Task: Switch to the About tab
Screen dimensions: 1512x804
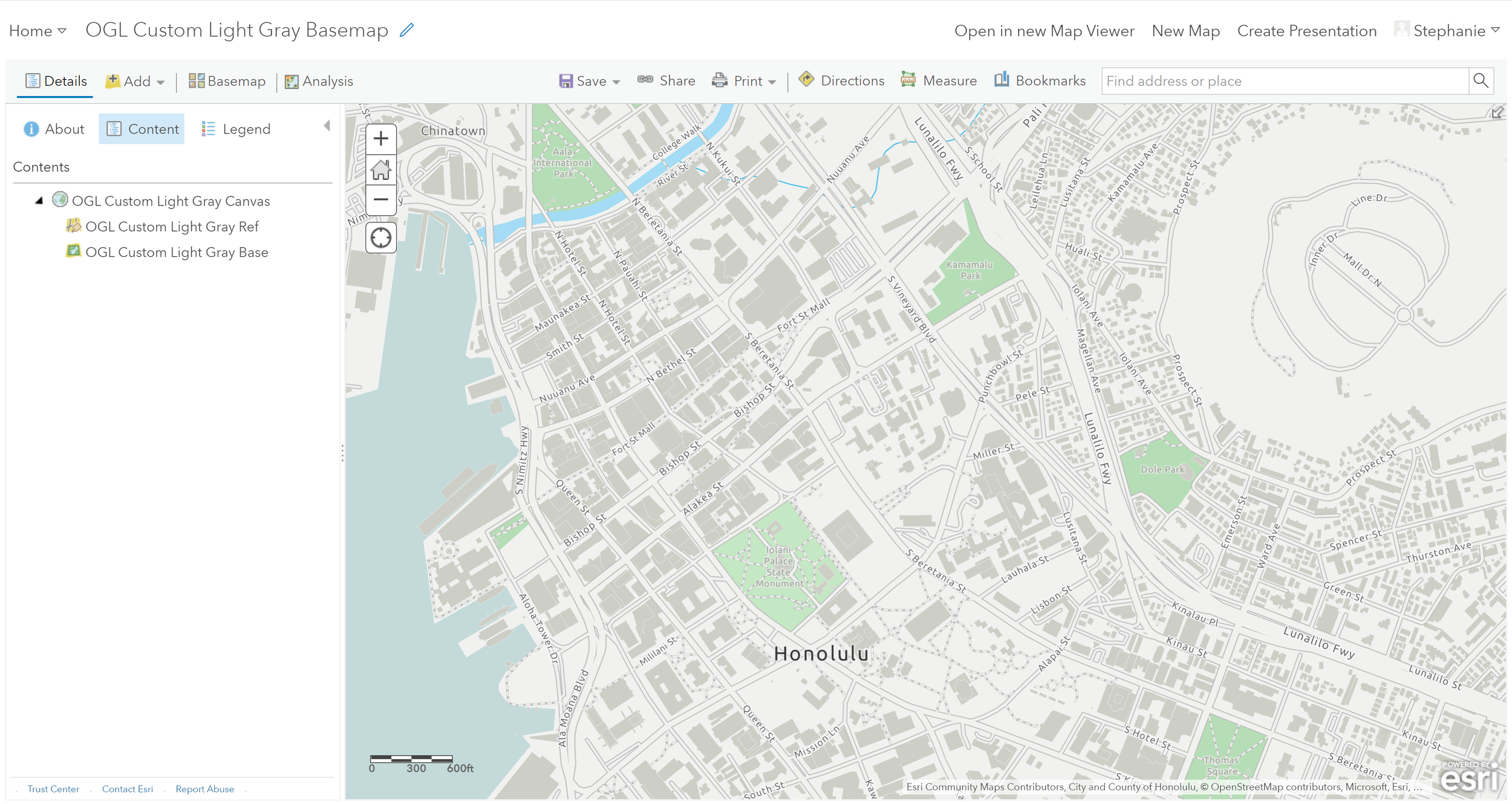Action: click(54, 129)
